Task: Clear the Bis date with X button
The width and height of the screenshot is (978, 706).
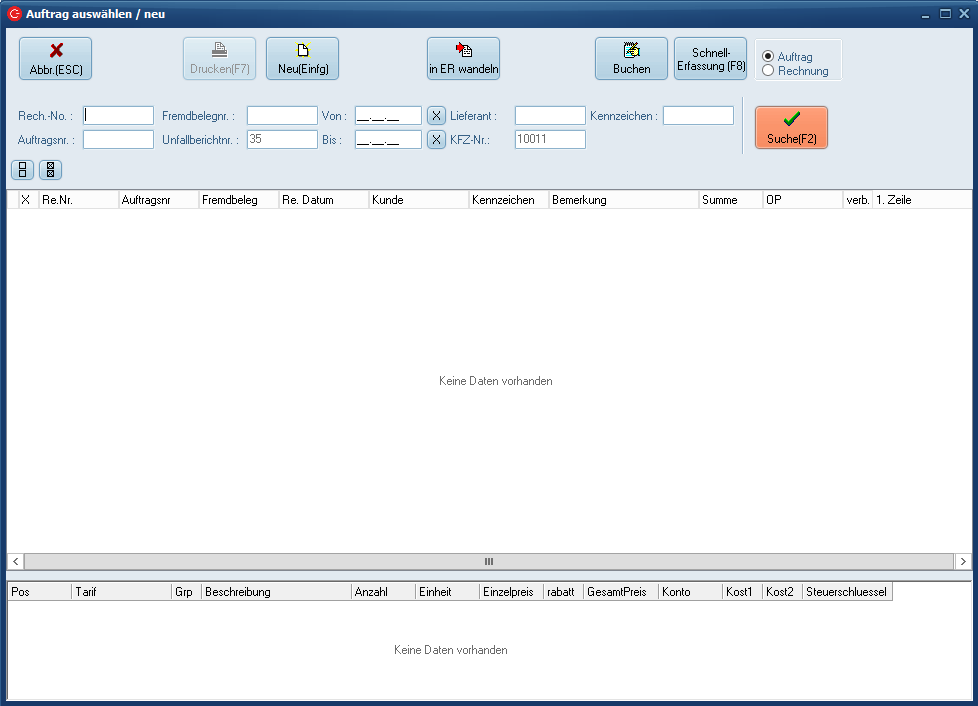Action: (x=436, y=140)
